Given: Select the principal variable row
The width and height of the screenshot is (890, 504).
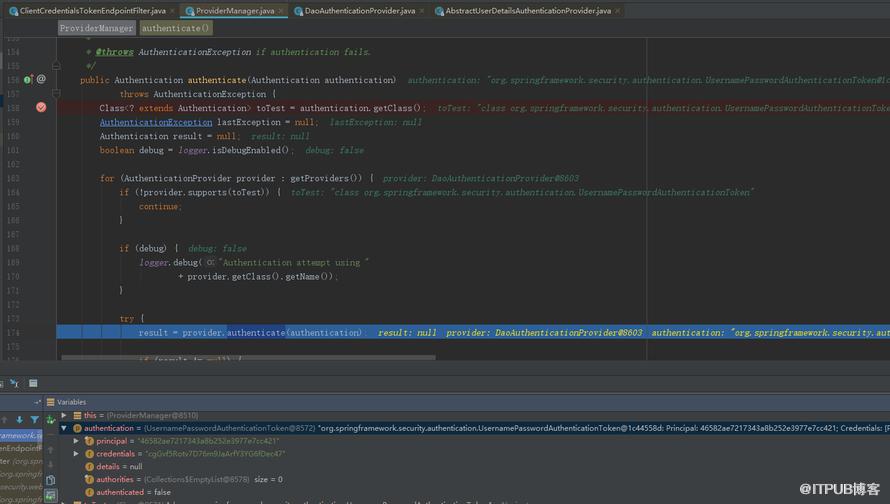Looking at the screenshot, I should point(474,441).
